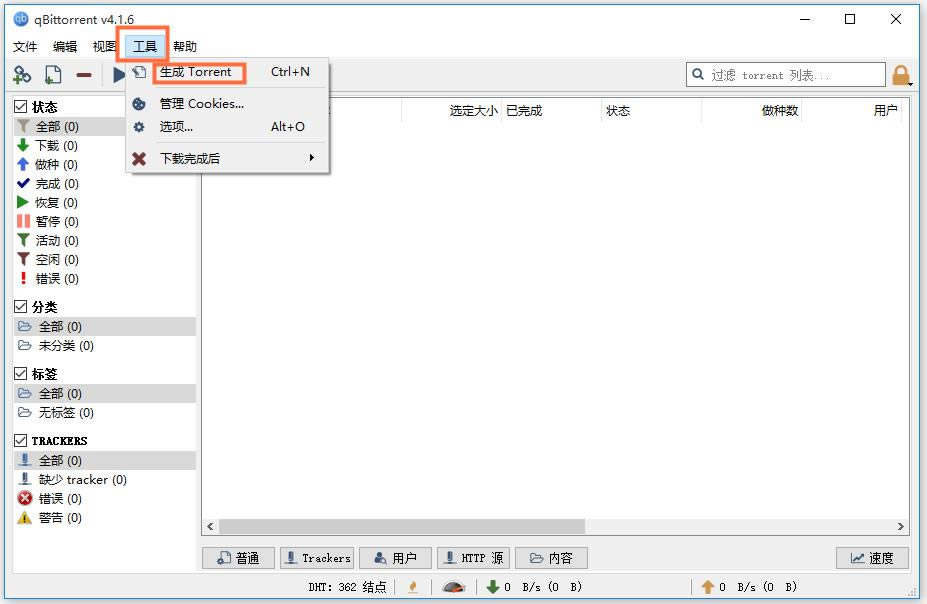Click the red X icon beside 下载完成后
Viewport: 927px width, 604px height.
click(139, 158)
